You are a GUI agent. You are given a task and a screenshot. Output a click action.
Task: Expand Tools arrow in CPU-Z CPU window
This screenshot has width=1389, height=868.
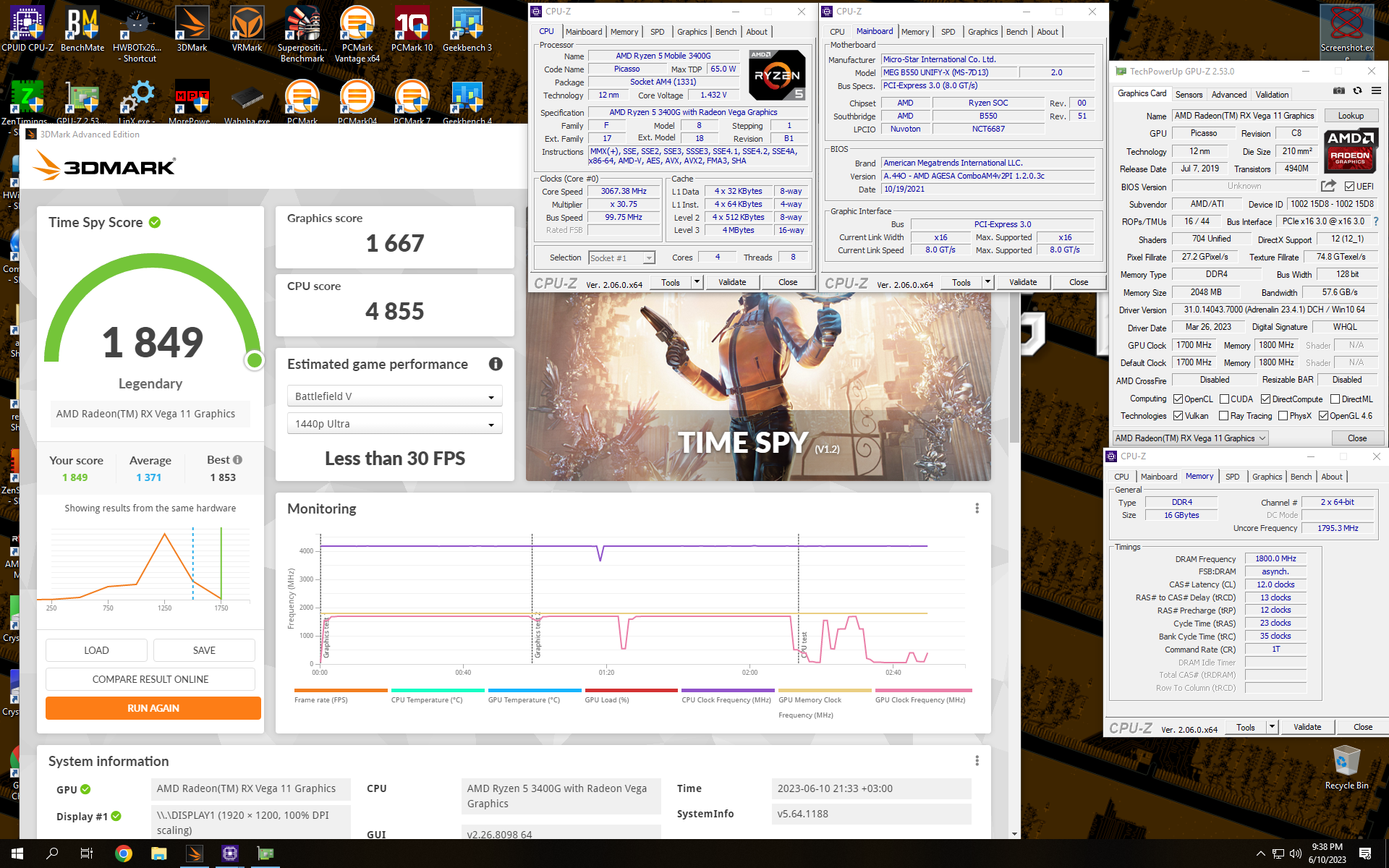(697, 282)
